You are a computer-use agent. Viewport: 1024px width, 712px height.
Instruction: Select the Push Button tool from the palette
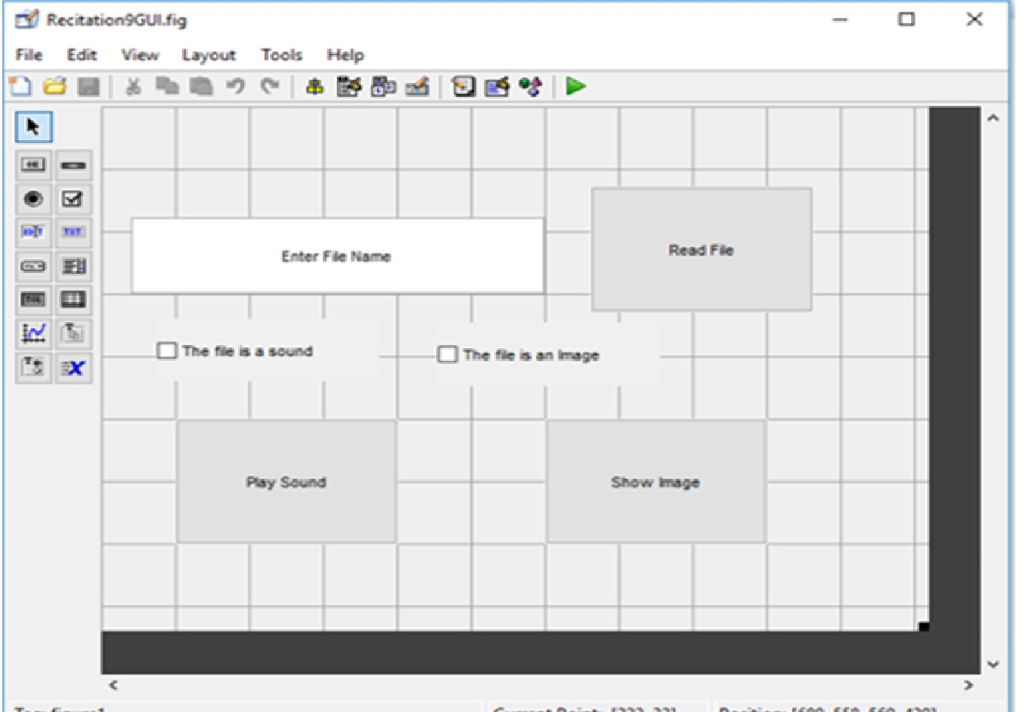pyautogui.click(x=31, y=166)
